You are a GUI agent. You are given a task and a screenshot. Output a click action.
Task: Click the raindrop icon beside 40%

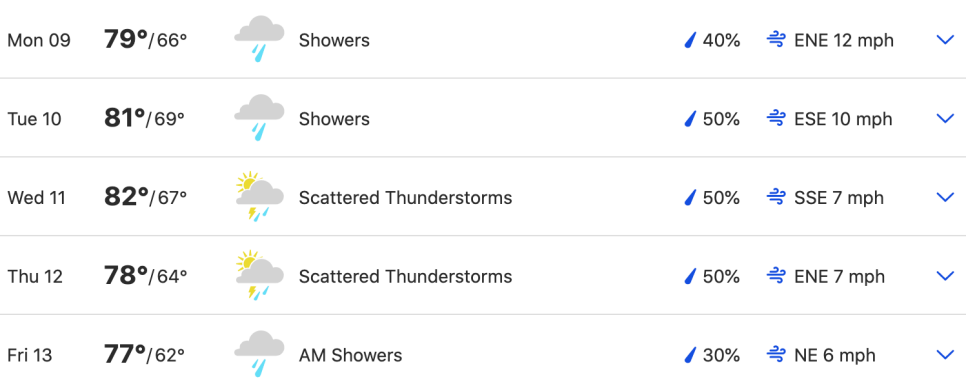690,41
